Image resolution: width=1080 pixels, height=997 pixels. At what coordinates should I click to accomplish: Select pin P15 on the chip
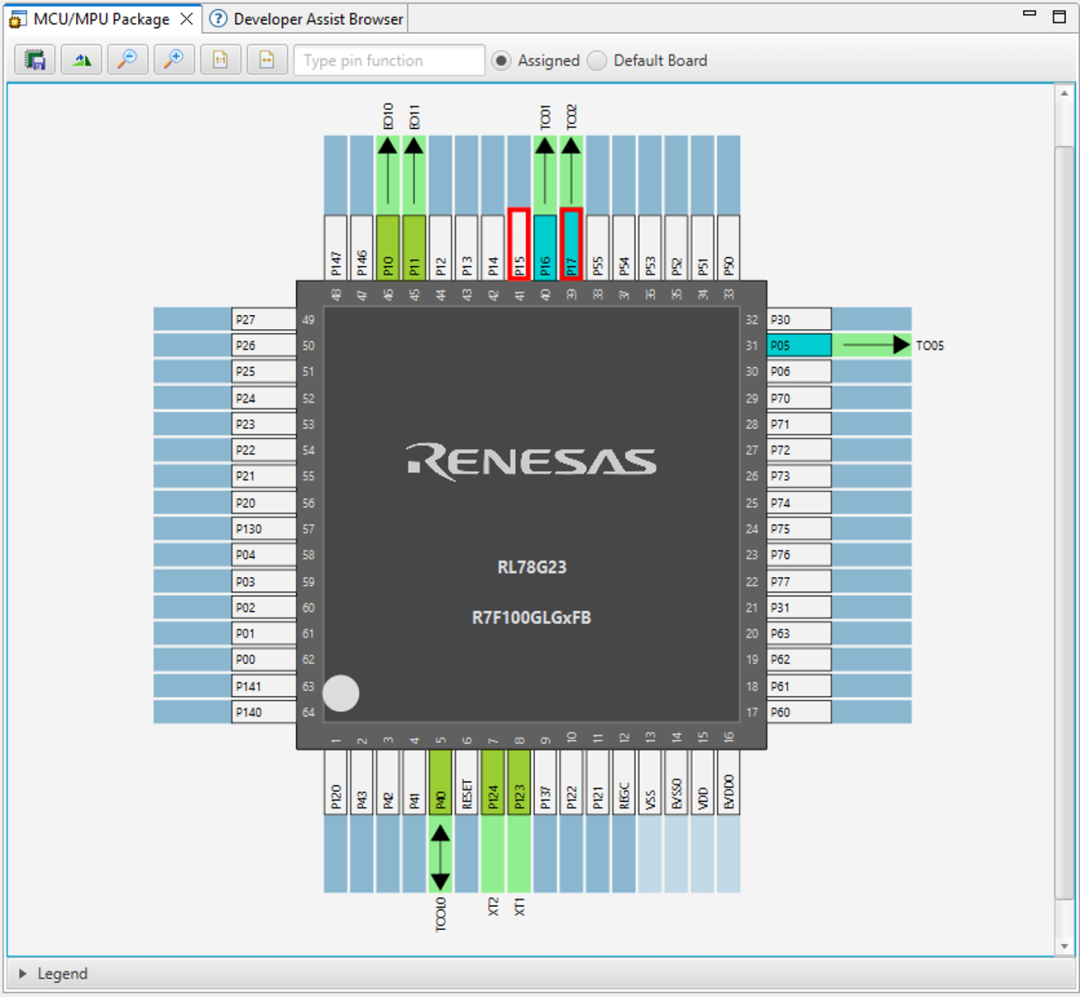[x=519, y=244]
